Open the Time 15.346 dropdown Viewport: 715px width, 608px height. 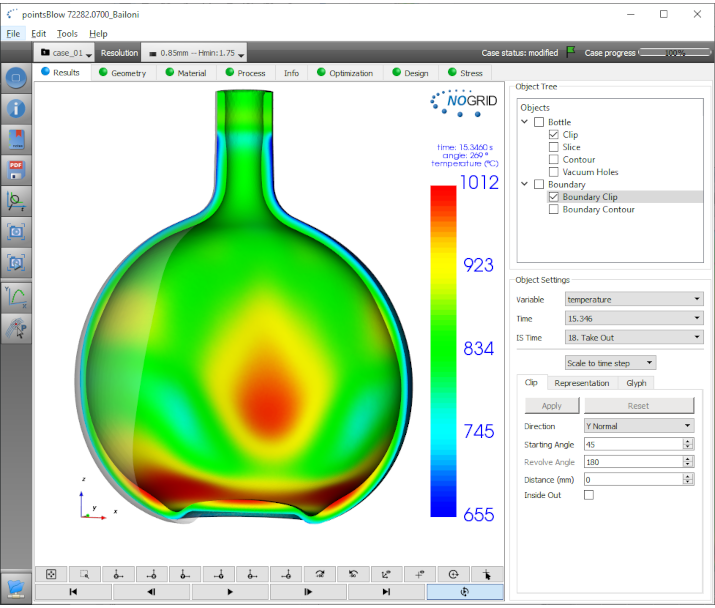(x=634, y=318)
